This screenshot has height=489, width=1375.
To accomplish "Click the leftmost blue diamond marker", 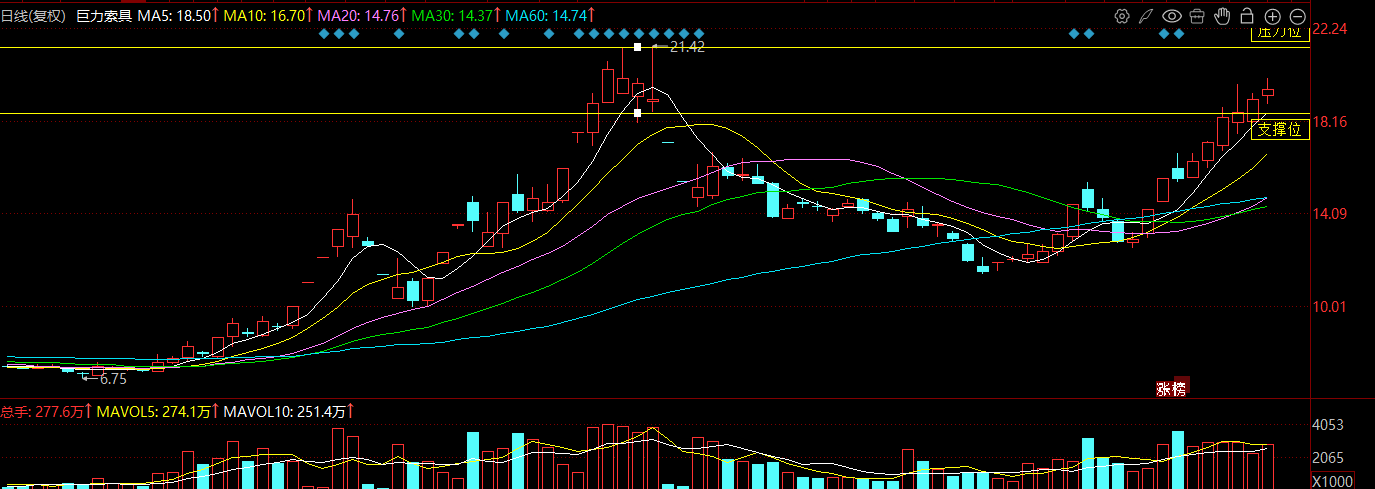I will pyautogui.click(x=323, y=34).
